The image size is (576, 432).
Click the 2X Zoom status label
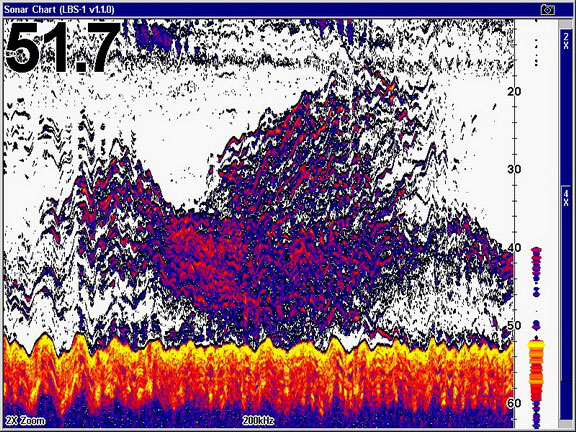pos(25,421)
